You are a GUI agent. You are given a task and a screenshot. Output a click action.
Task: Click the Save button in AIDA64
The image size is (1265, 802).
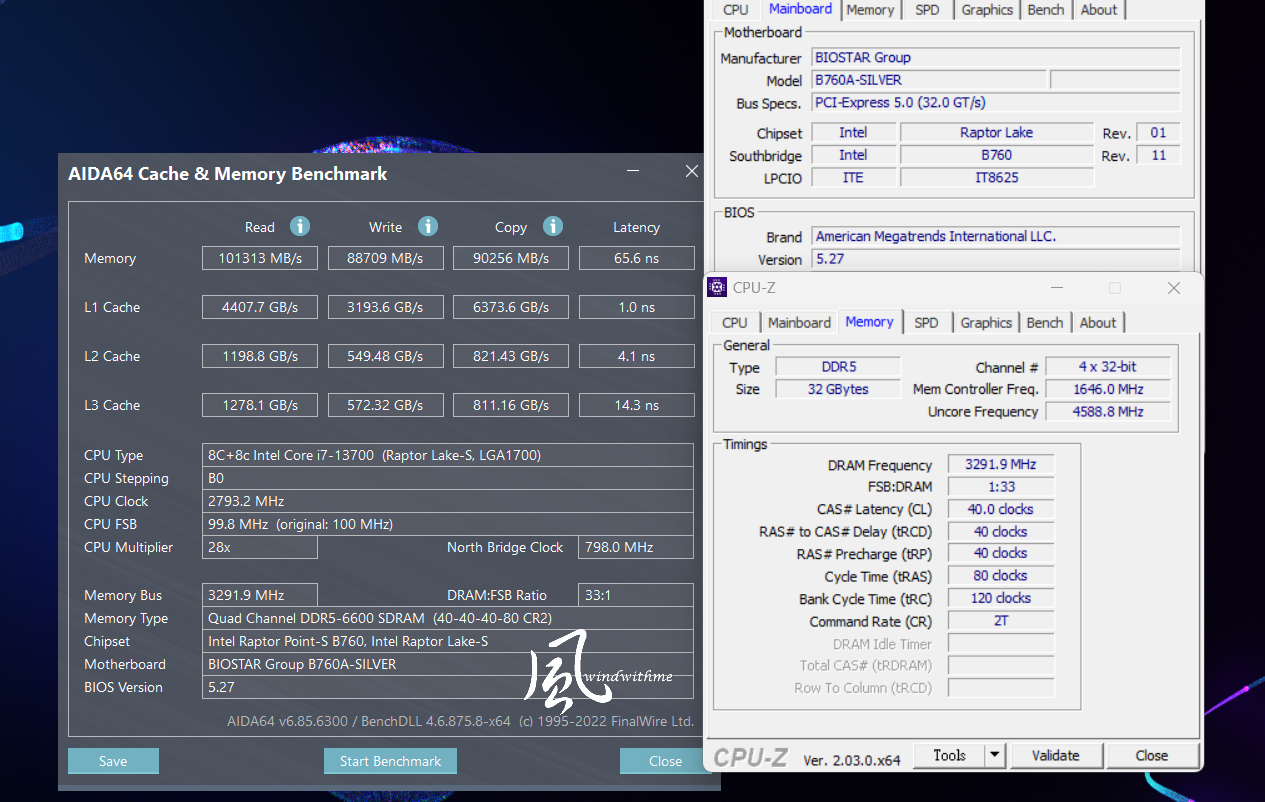pos(113,761)
